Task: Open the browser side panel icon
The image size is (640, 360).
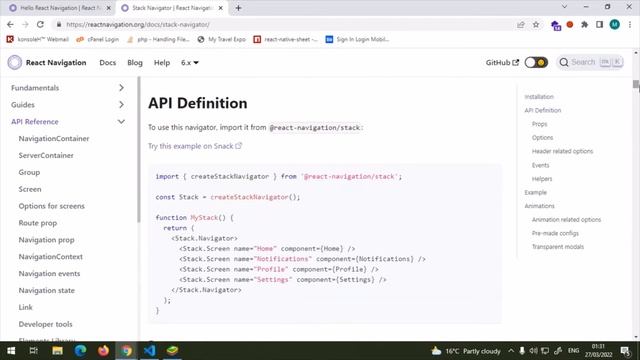Action: [599, 25]
